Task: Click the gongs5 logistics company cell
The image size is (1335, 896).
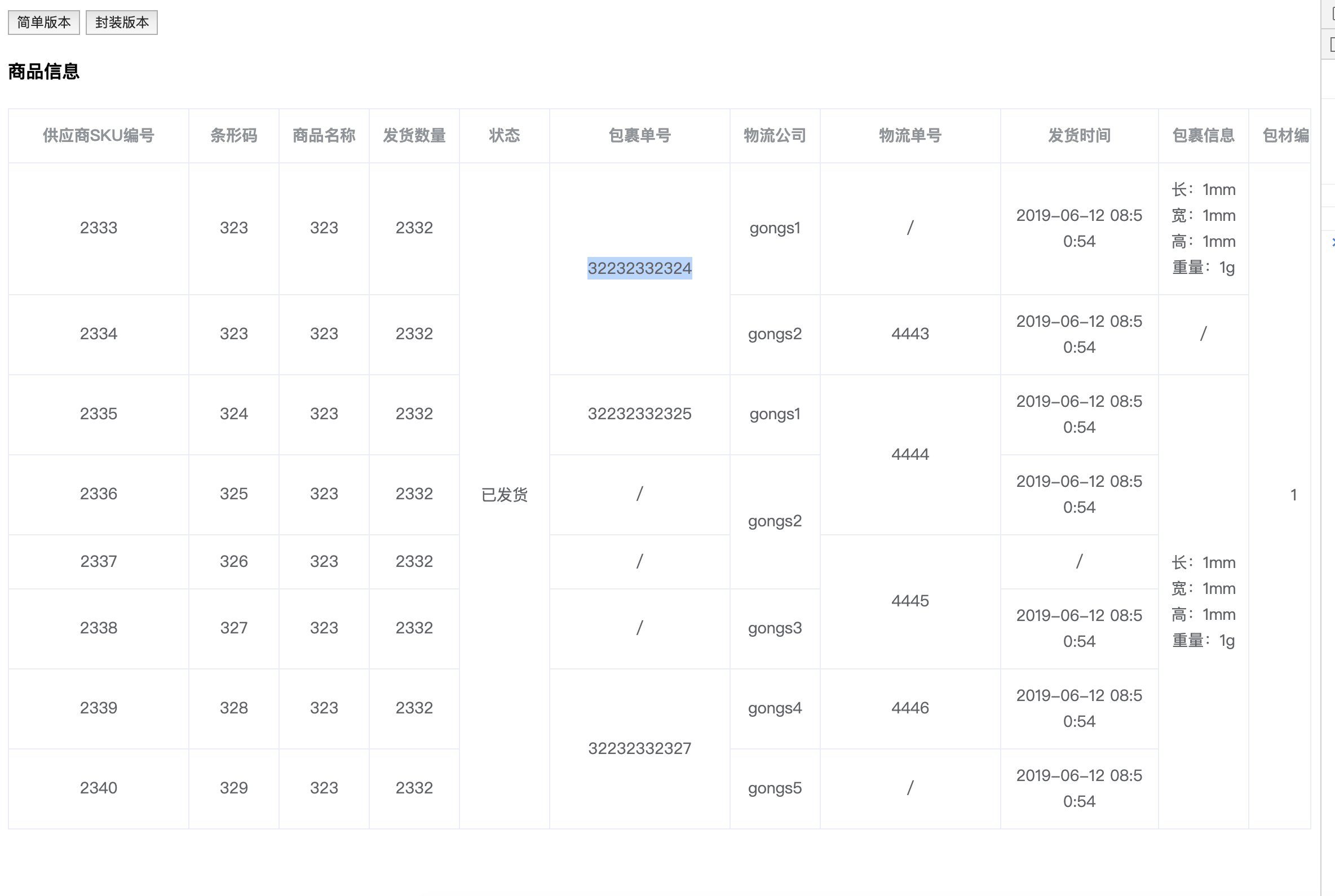Action: tap(775, 788)
